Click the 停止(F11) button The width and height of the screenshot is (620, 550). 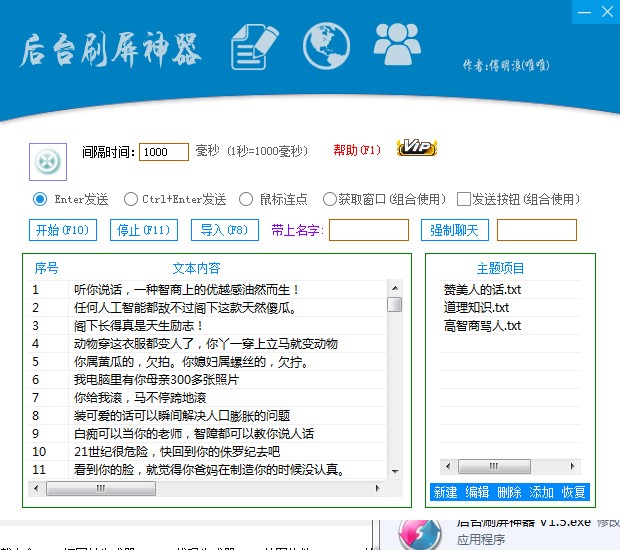click(x=144, y=230)
